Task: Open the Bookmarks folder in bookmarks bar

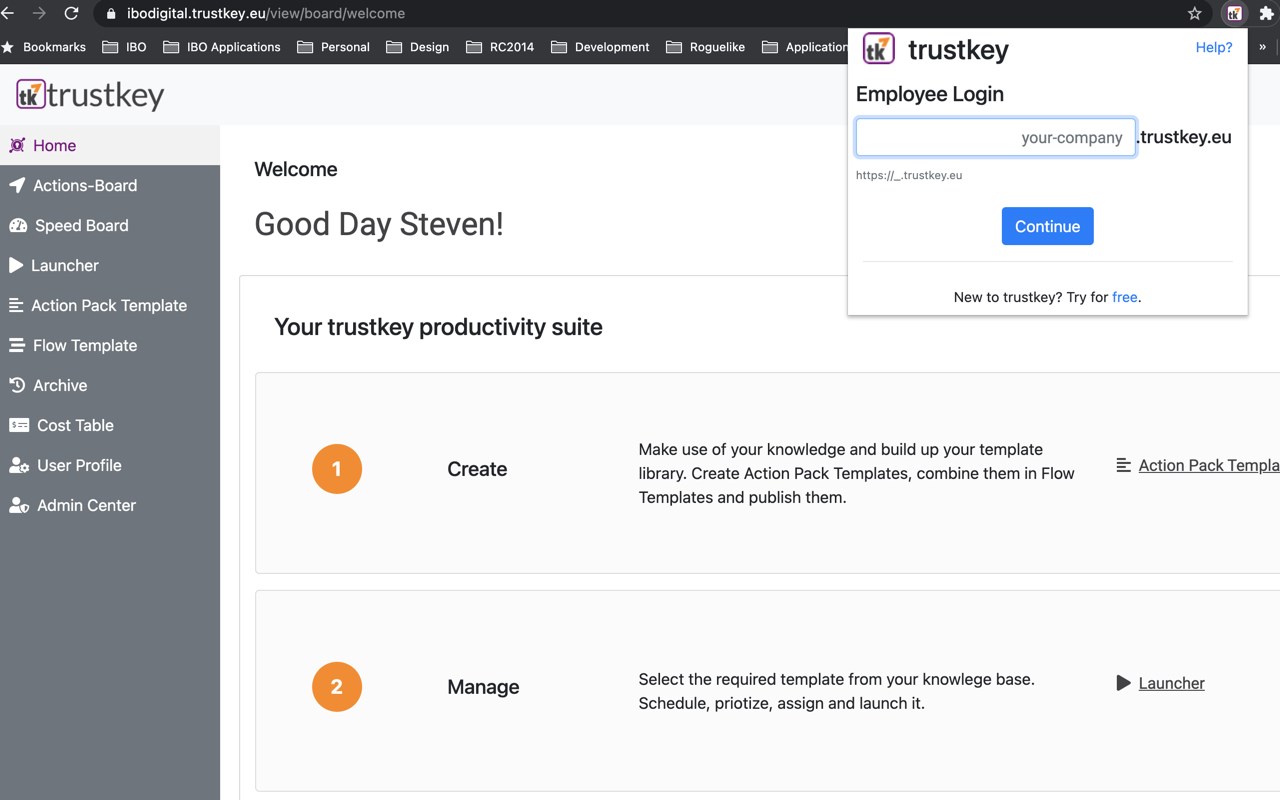Action: click(x=43, y=47)
